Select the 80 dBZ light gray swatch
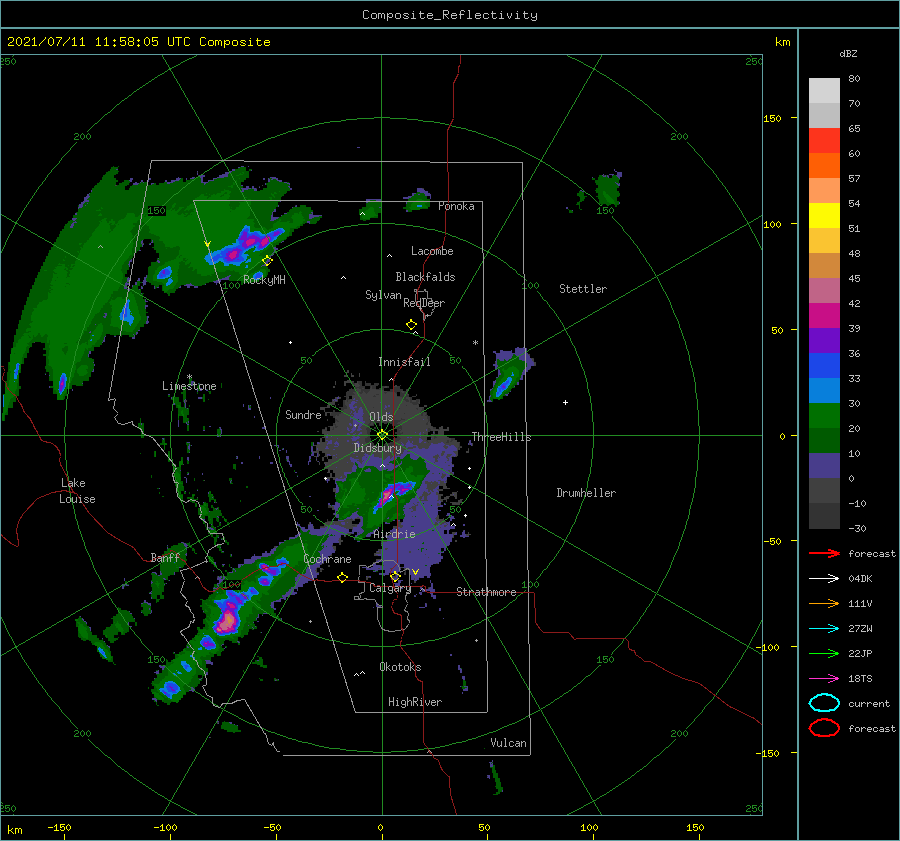The width and height of the screenshot is (900, 841). click(824, 90)
